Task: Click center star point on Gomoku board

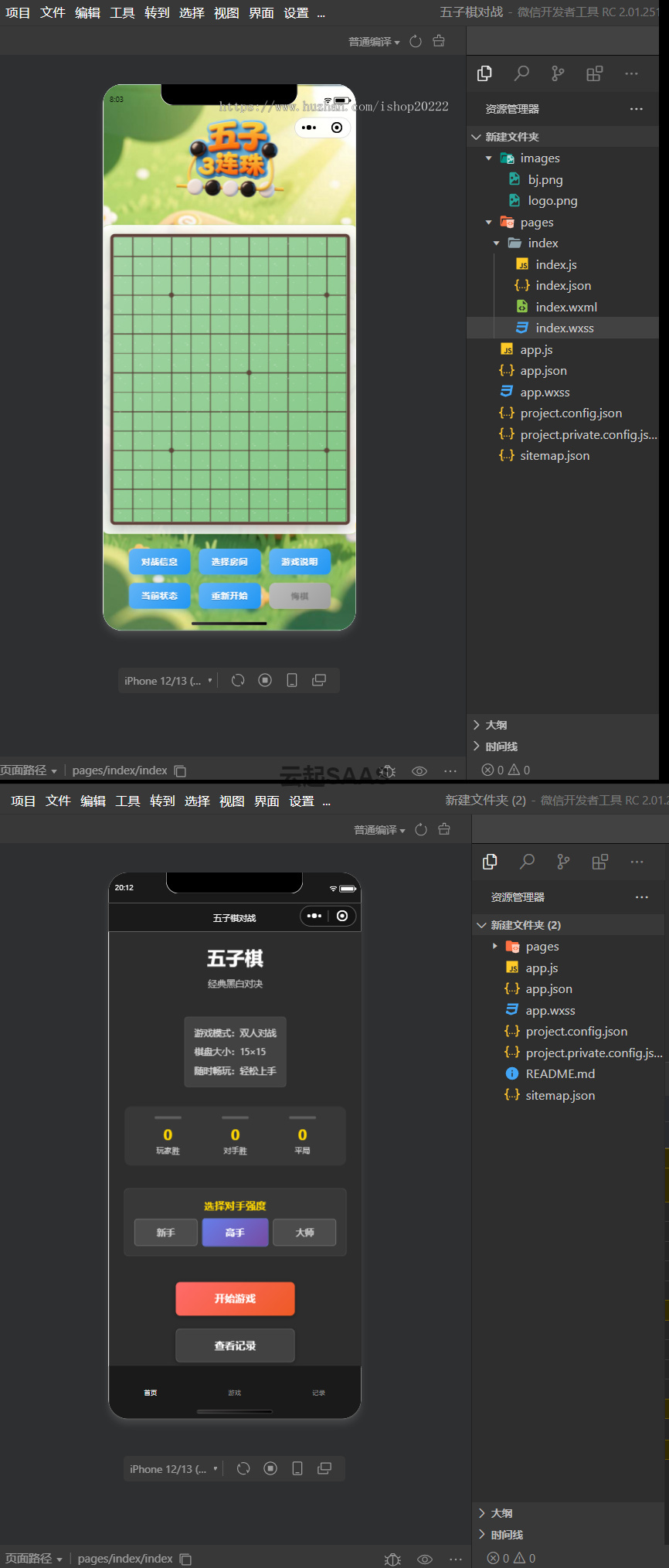Action: [x=249, y=372]
